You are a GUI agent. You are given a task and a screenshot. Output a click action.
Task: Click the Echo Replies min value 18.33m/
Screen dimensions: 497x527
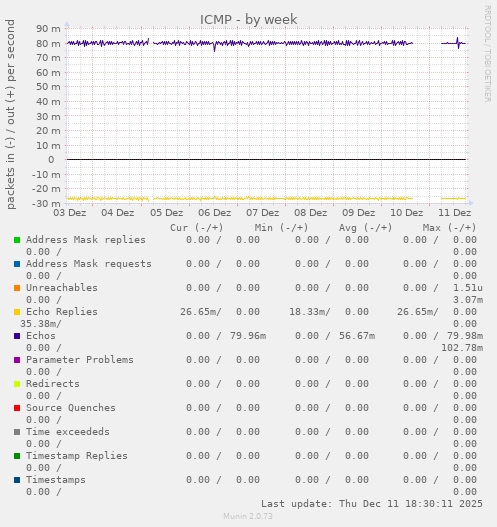(310, 312)
